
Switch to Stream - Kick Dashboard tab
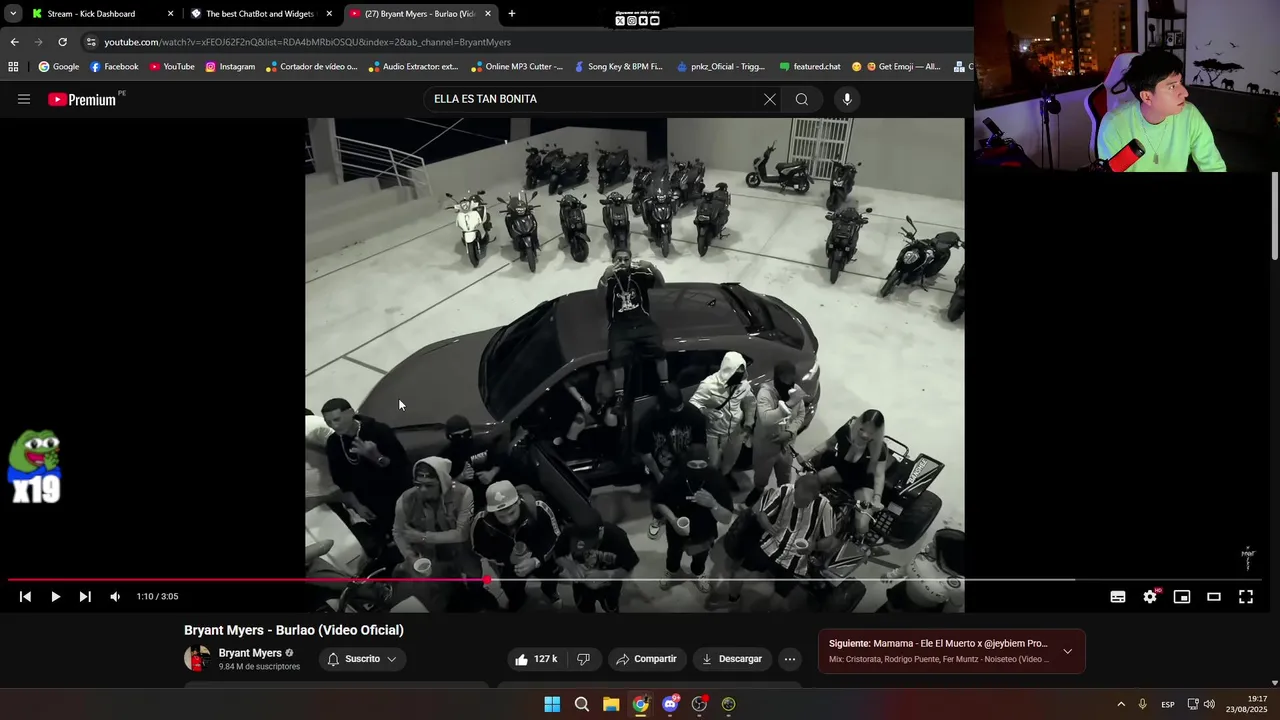point(102,14)
